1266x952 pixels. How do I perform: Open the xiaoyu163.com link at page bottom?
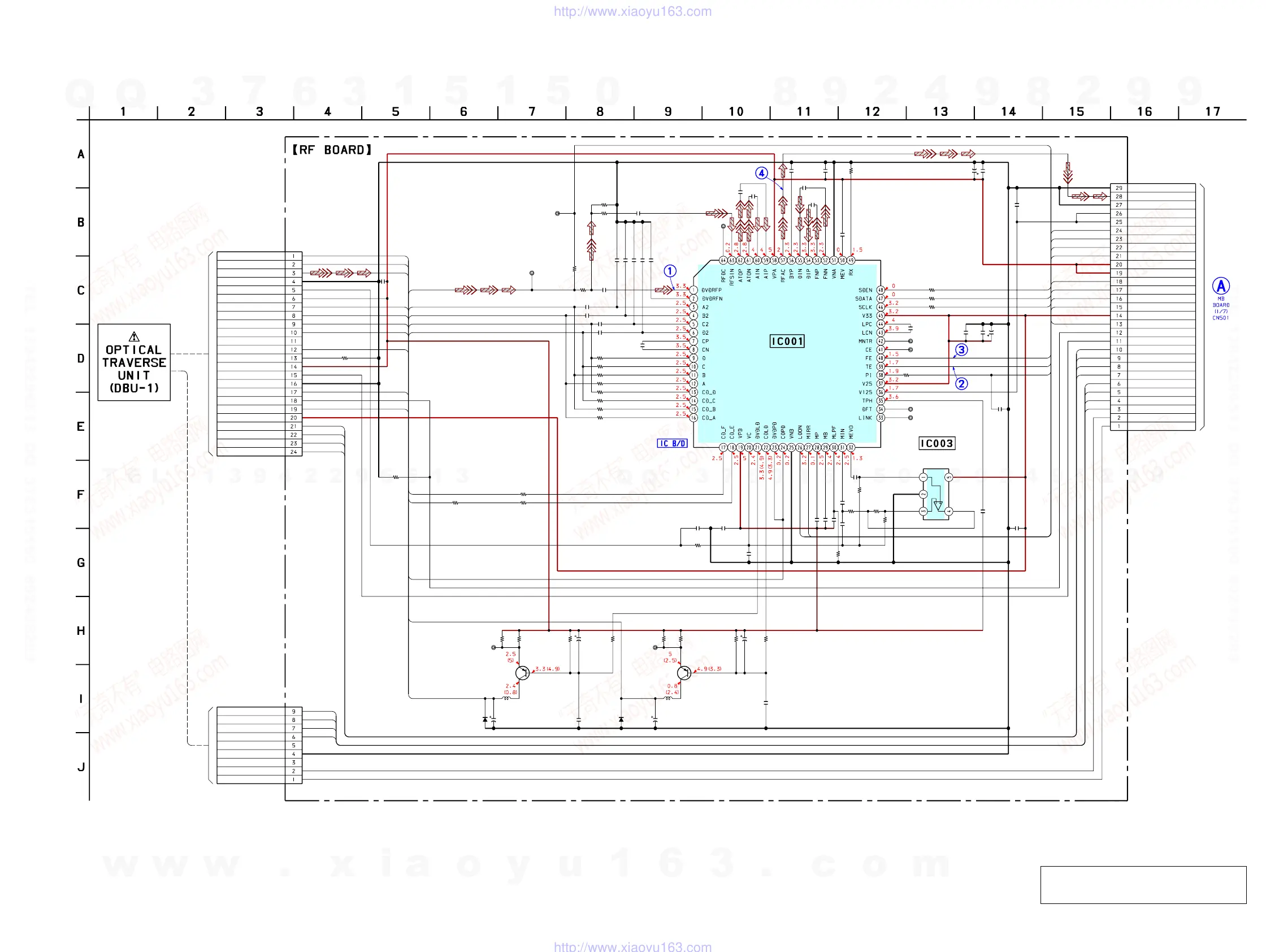pyautogui.click(x=632, y=946)
